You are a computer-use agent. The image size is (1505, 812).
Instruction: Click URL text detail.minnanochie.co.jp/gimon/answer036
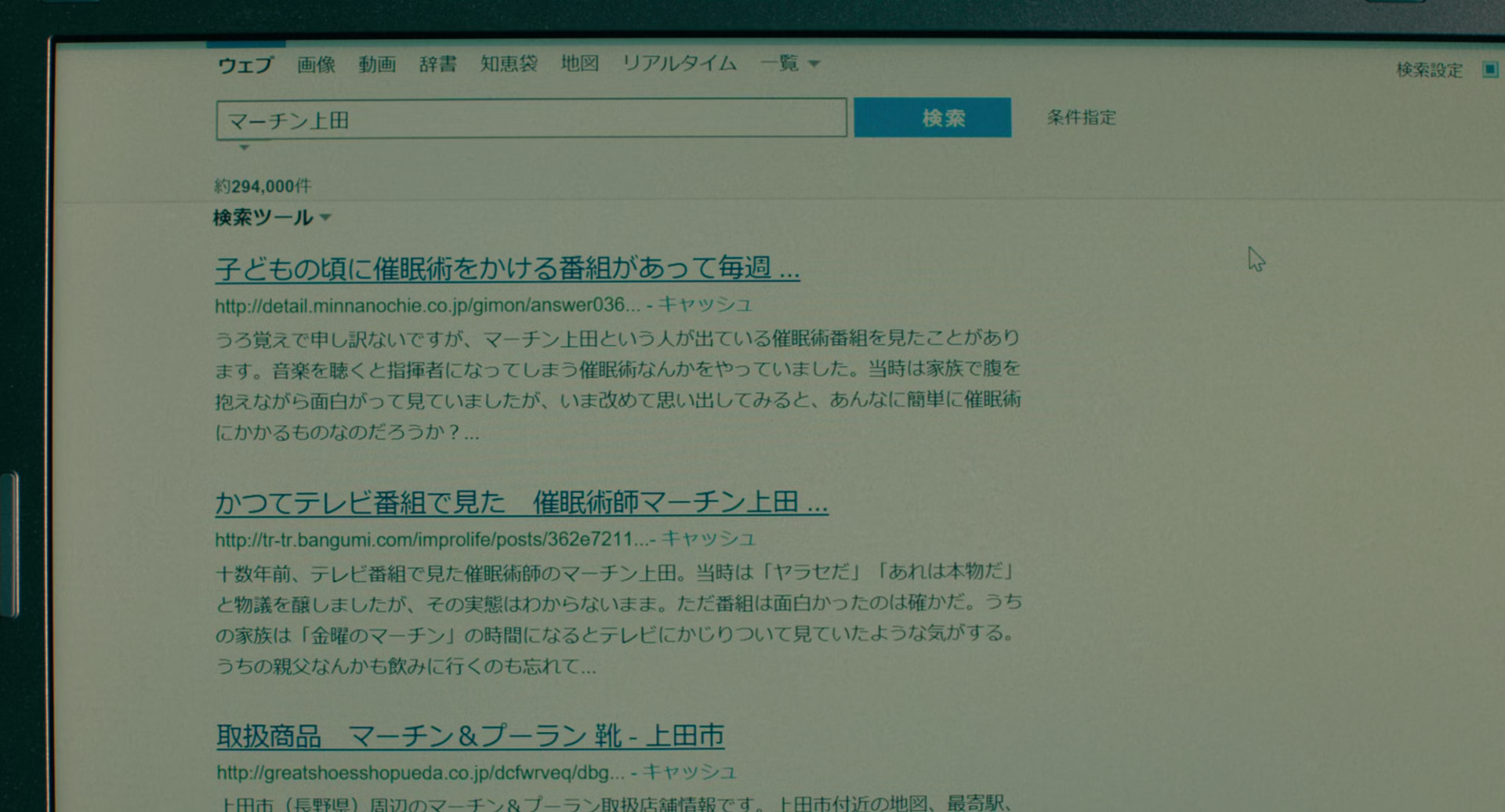coord(428,305)
